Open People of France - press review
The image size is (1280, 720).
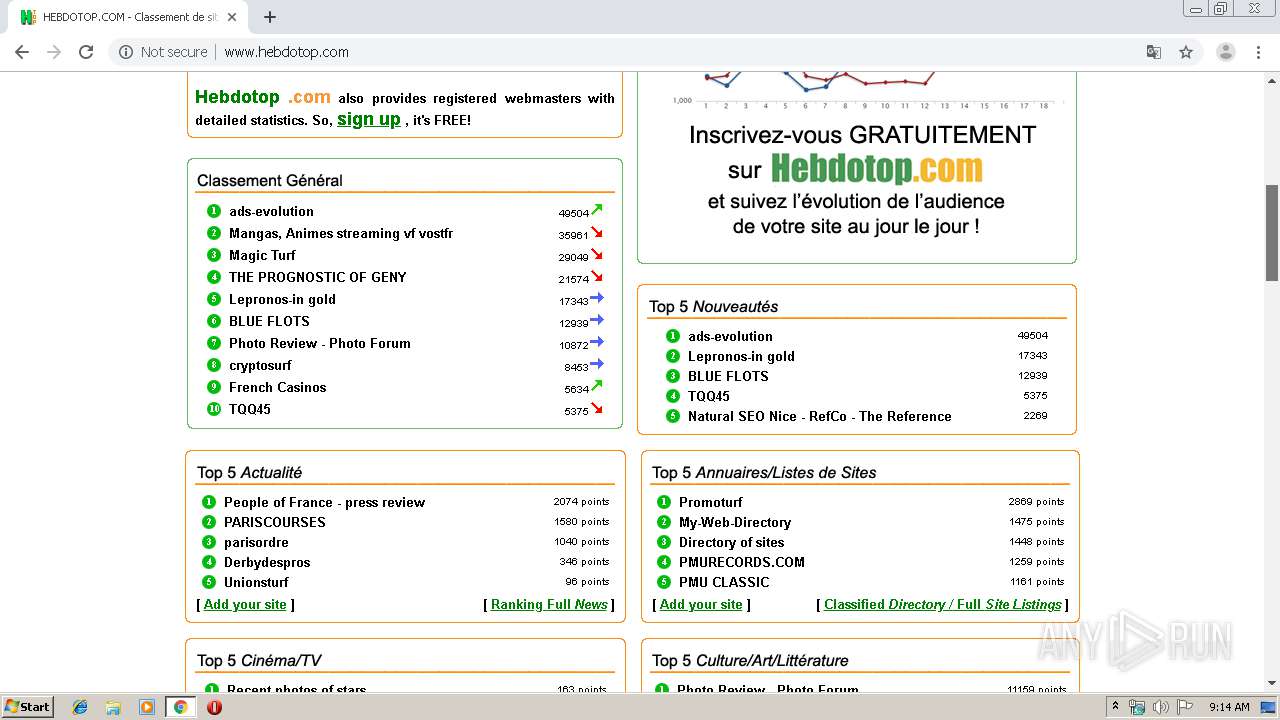pos(324,502)
